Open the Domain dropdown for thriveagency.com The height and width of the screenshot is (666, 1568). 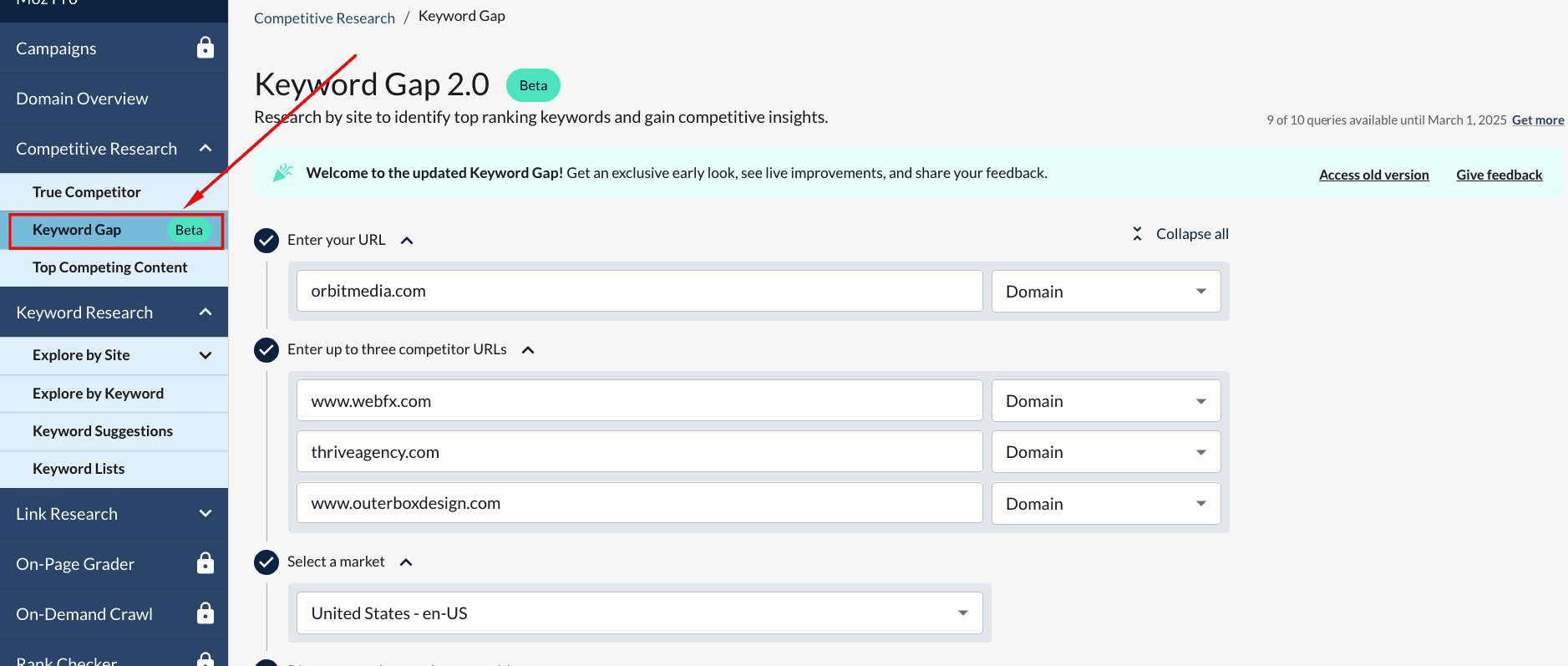[1105, 452]
